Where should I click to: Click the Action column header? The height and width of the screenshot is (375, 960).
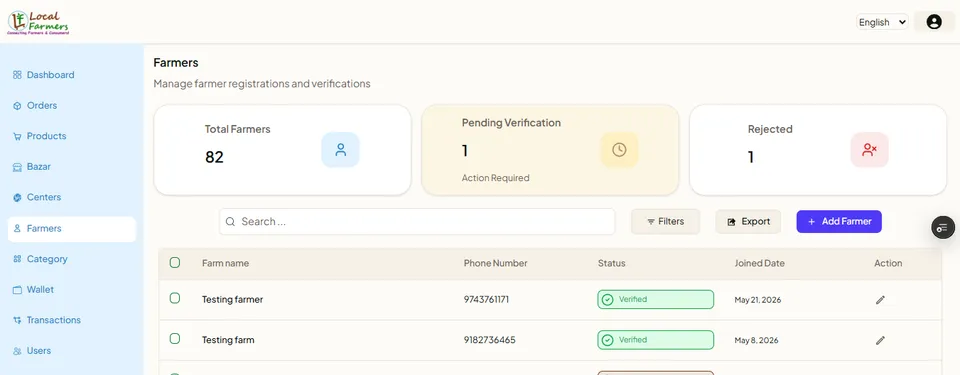coord(888,263)
